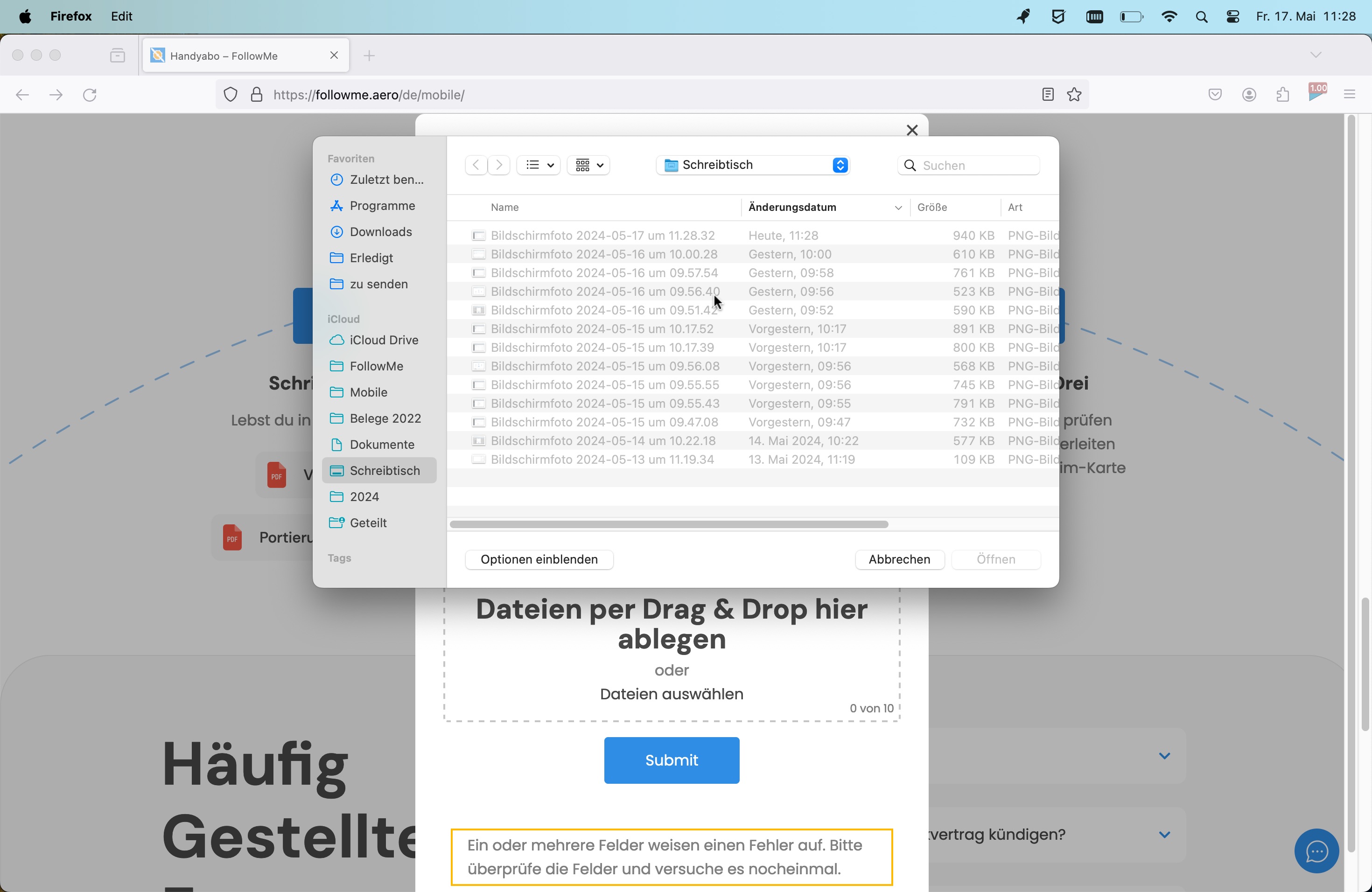Screen dimensions: 1372x892
Task: Open the 2024 folder in the sidebar
Action: [379, 497]
